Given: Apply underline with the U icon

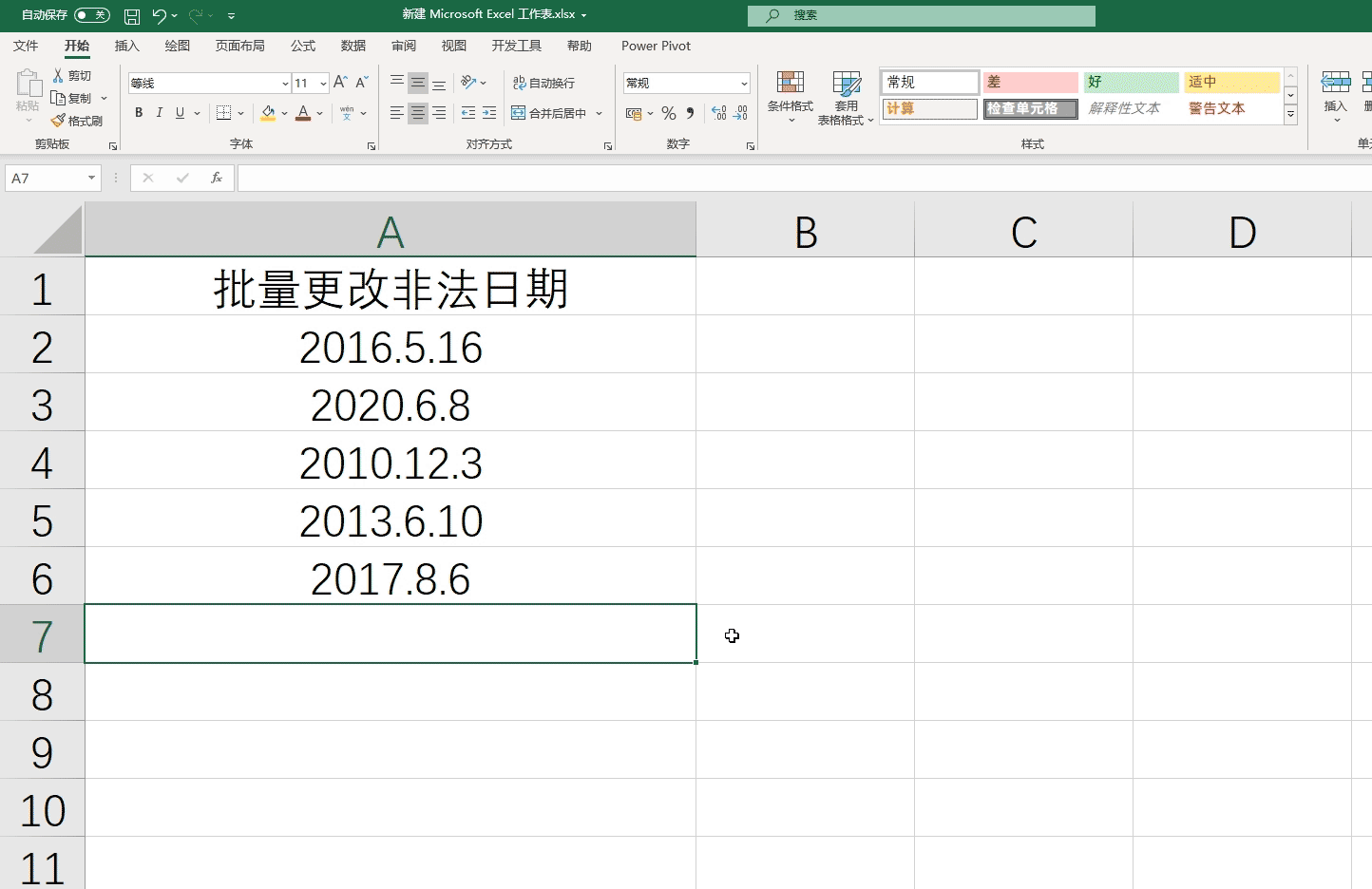Looking at the screenshot, I should coord(180,112).
